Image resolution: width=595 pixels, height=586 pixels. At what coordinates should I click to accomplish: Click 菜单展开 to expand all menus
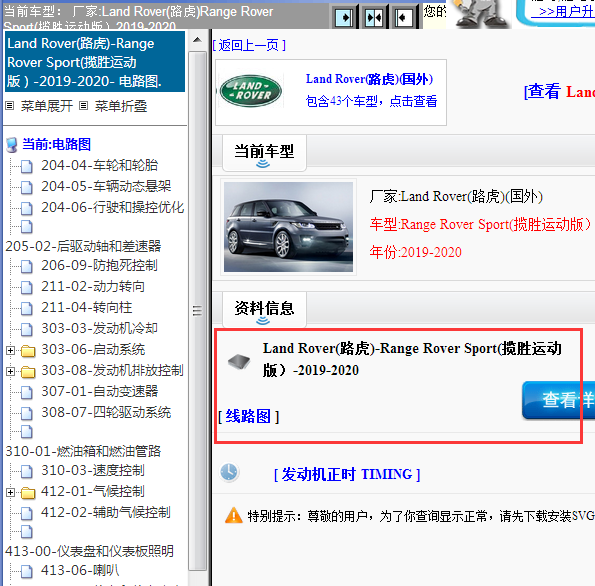[x=47, y=106]
